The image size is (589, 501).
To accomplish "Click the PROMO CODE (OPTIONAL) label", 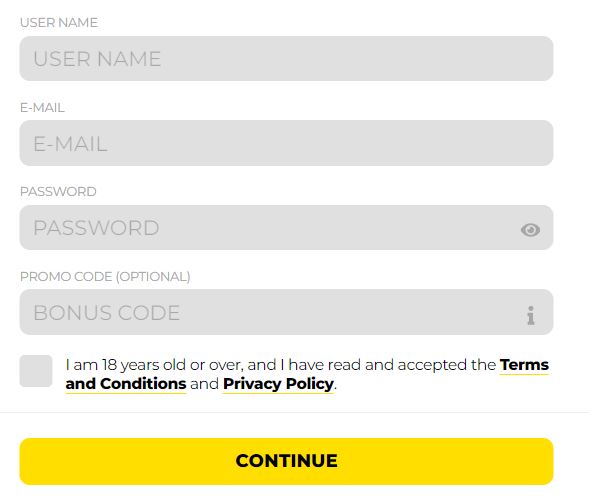I will pyautogui.click(x=105, y=277).
